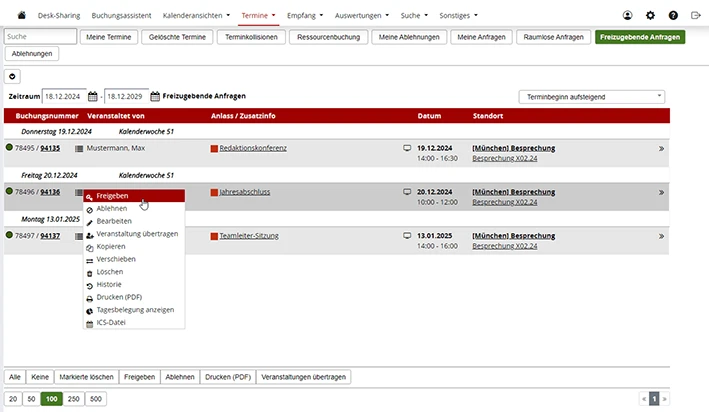This screenshot has height=412, width=709.
Task: Click the end date field 18.12.2029
Action: pyautogui.click(x=126, y=96)
